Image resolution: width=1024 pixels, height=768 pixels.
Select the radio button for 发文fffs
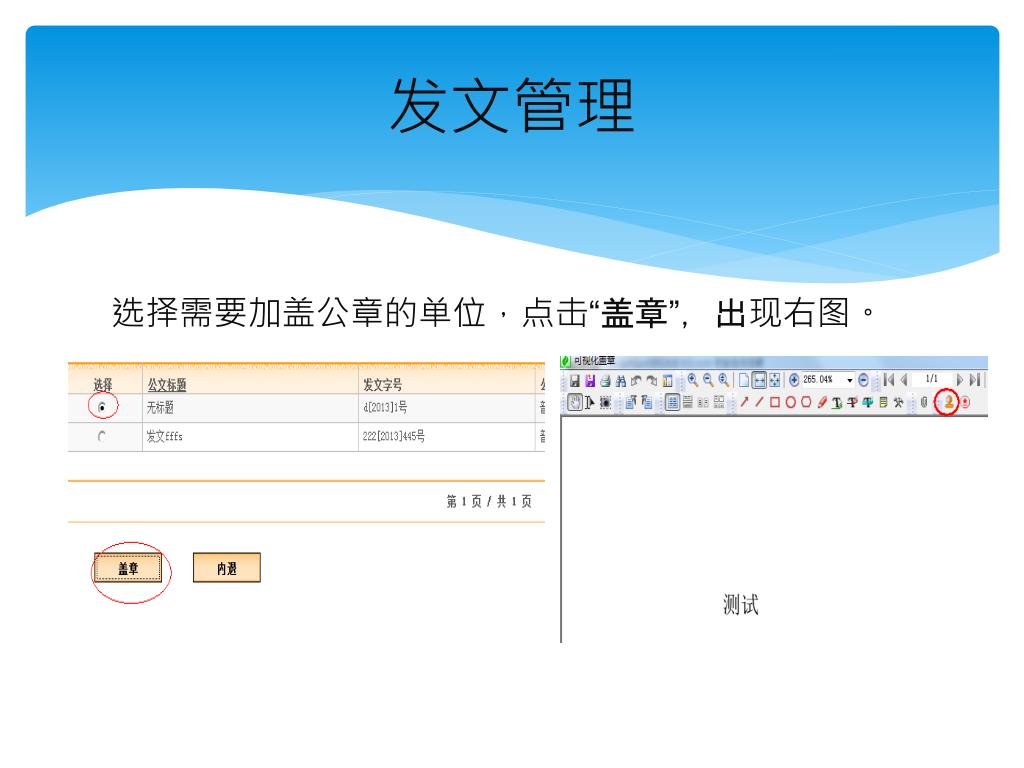(x=102, y=436)
